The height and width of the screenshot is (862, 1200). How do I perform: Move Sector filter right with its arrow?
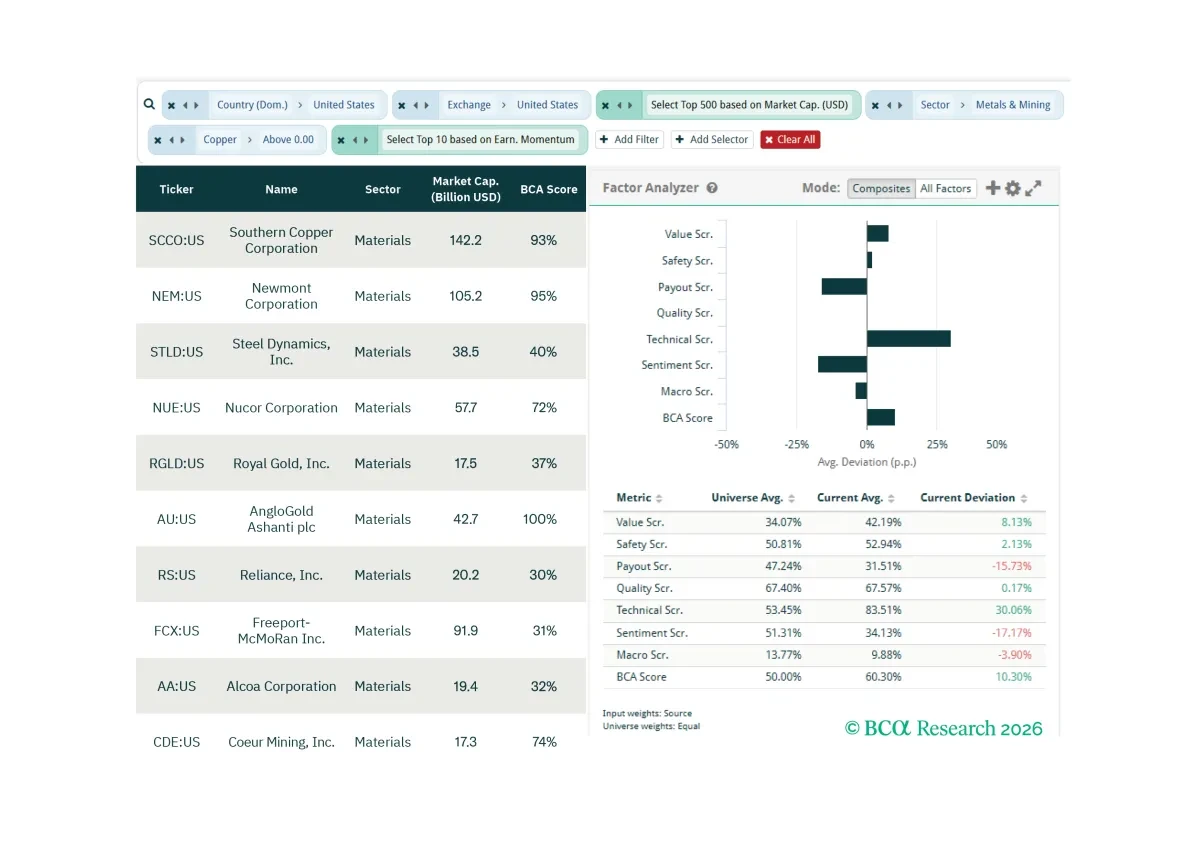point(899,105)
